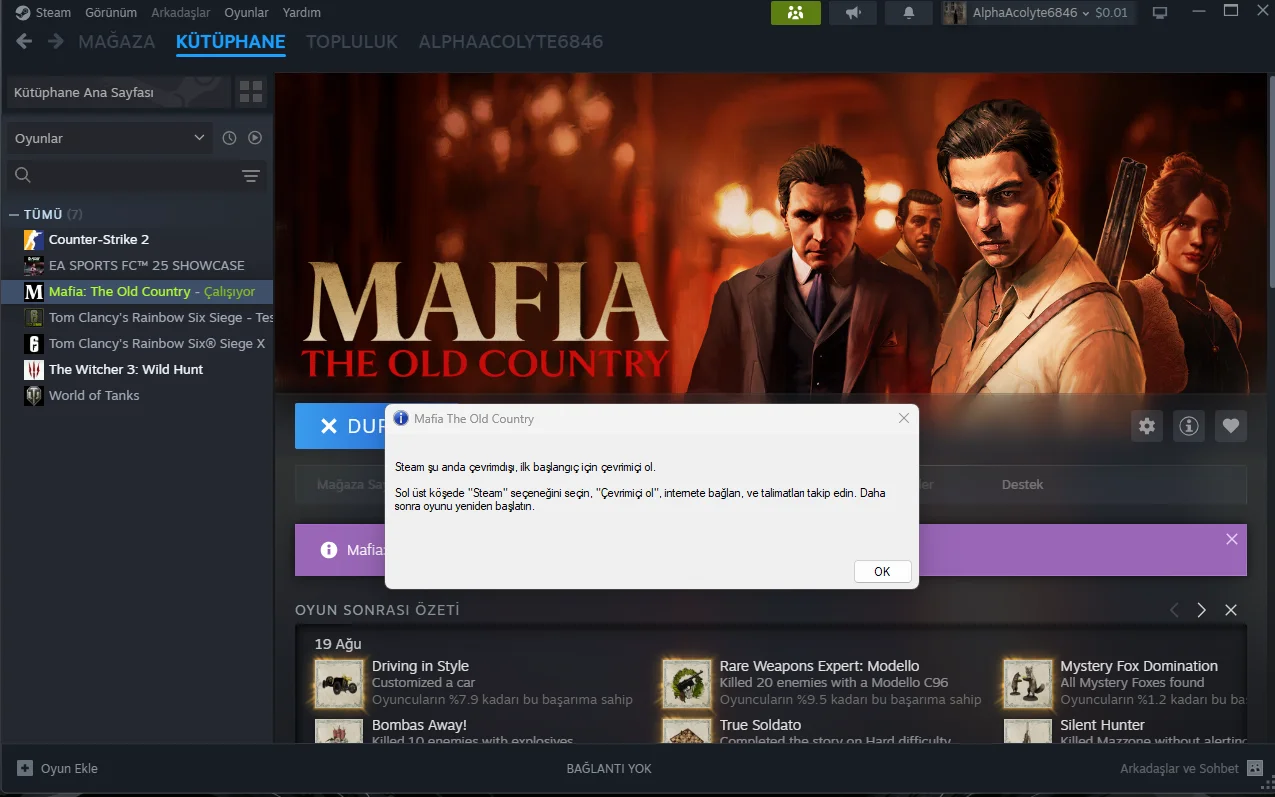Click the Big Picture mode monitor icon

point(1160,13)
